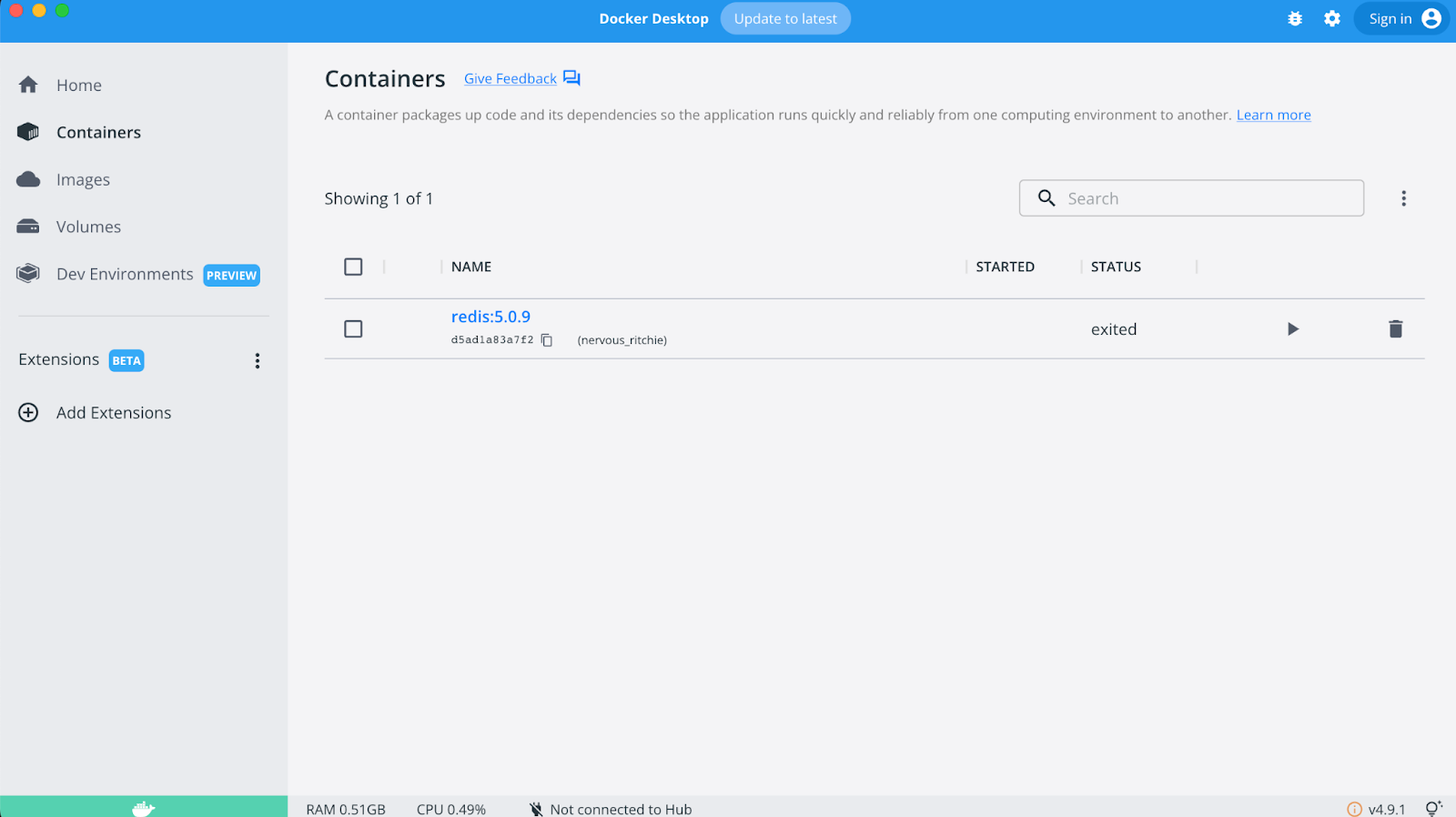Open the settings gear icon

(x=1332, y=19)
